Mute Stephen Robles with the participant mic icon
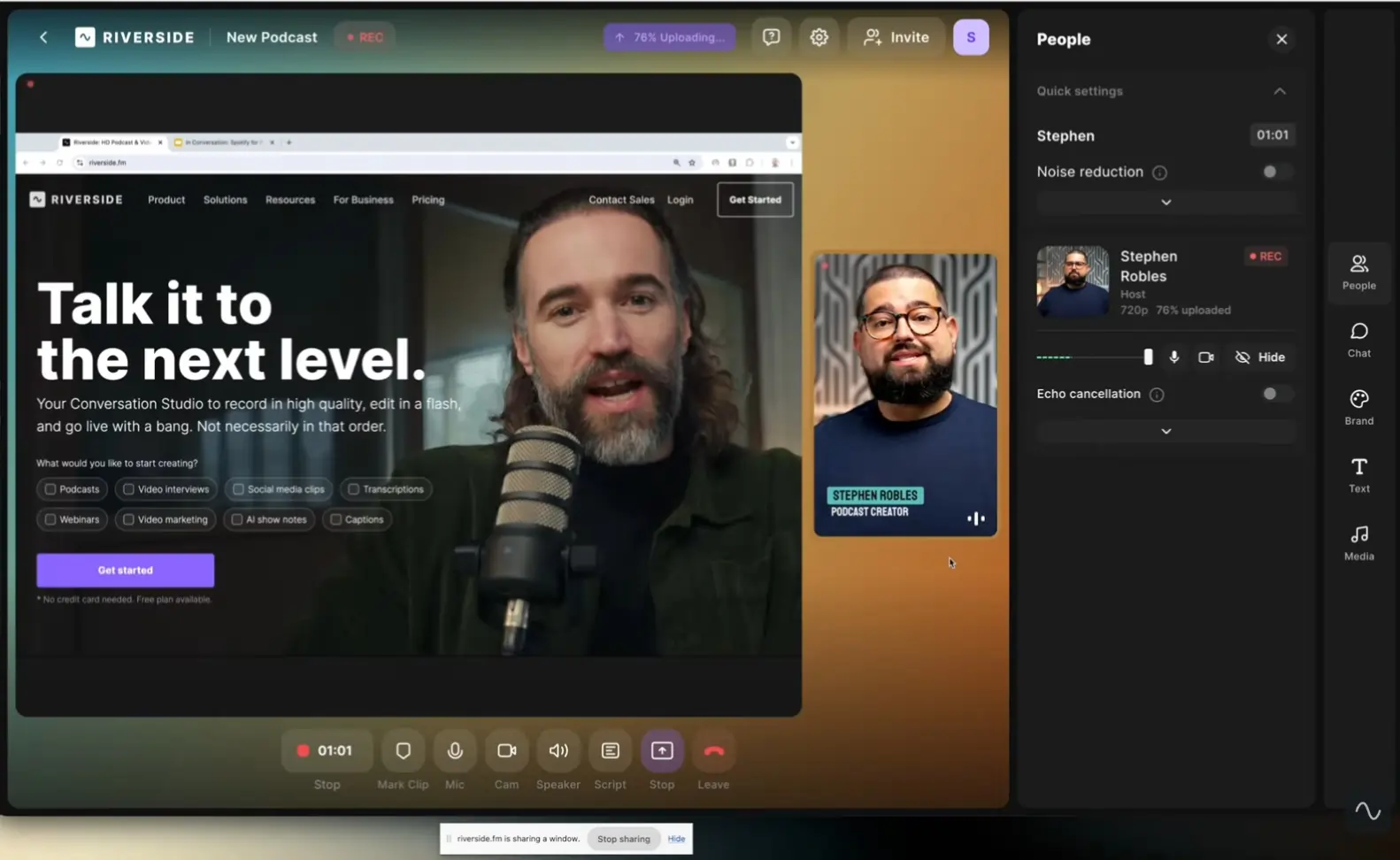1400x860 pixels. 1174,357
